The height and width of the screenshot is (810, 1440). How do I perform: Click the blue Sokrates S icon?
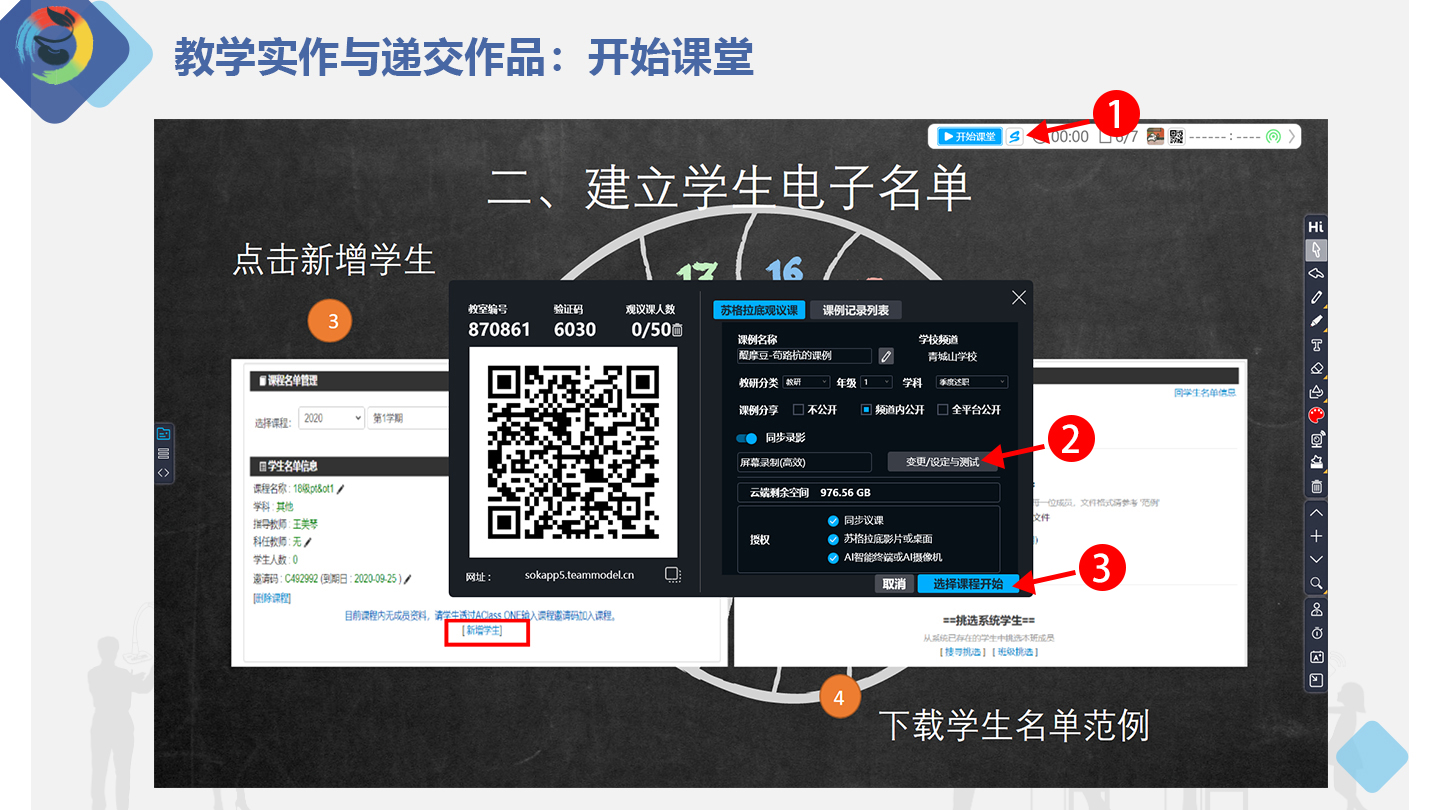[x=1014, y=136]
